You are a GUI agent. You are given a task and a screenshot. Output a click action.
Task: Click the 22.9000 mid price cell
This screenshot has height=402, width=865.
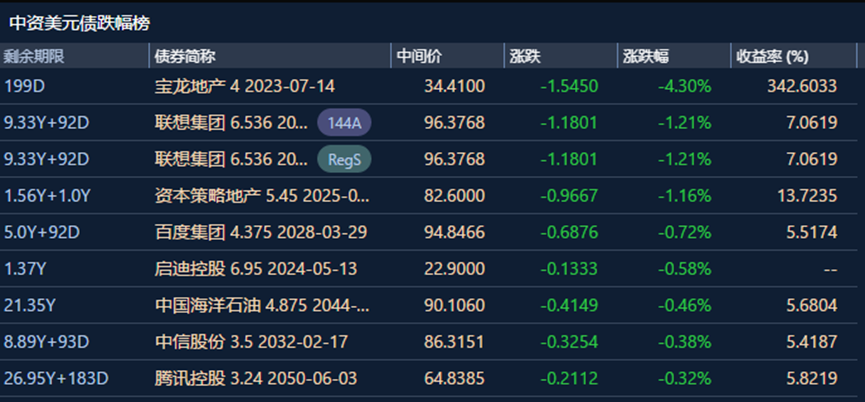click(454, 269)
